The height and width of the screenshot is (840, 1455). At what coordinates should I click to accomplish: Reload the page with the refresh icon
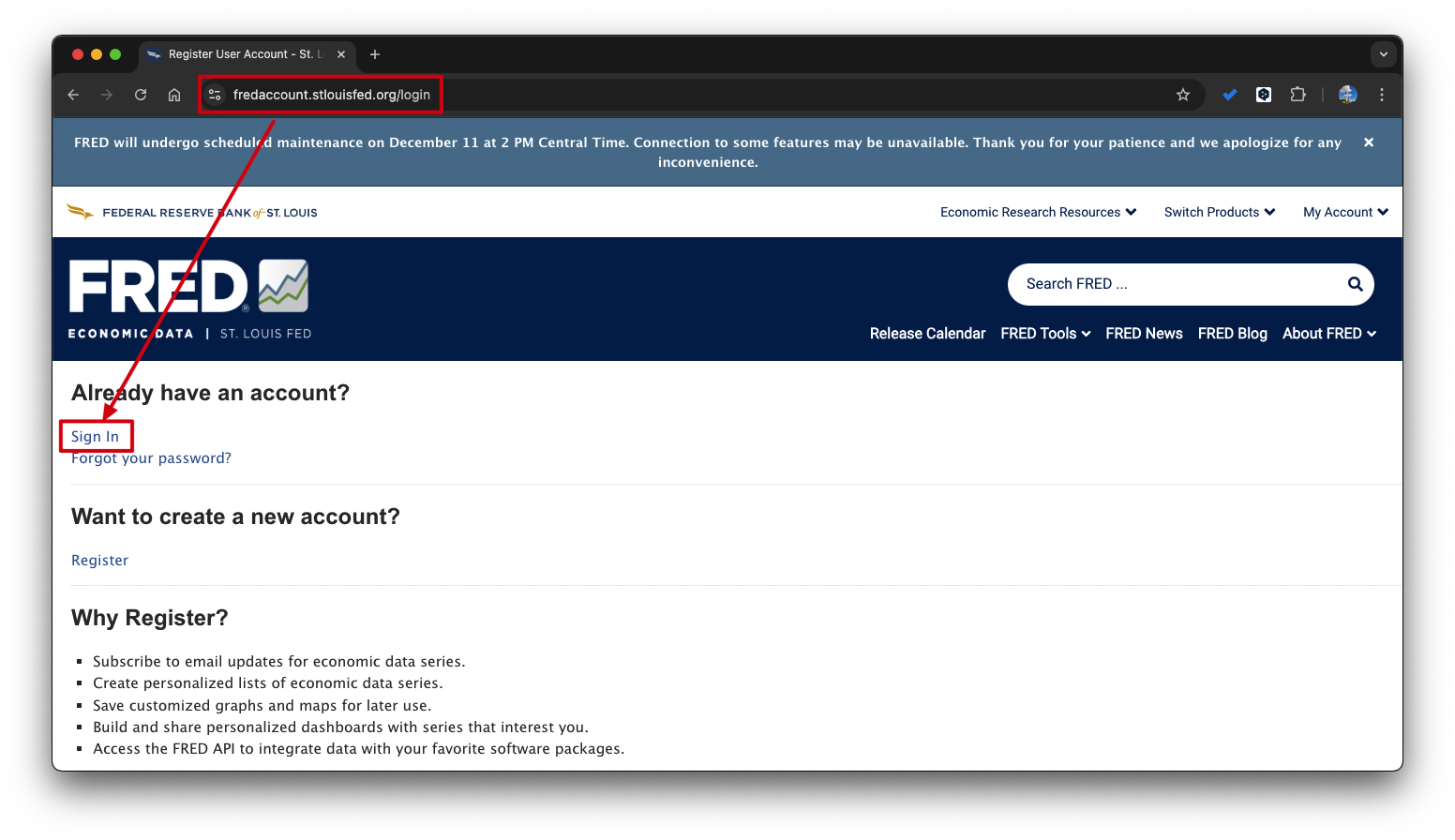(x=141, y=95)
